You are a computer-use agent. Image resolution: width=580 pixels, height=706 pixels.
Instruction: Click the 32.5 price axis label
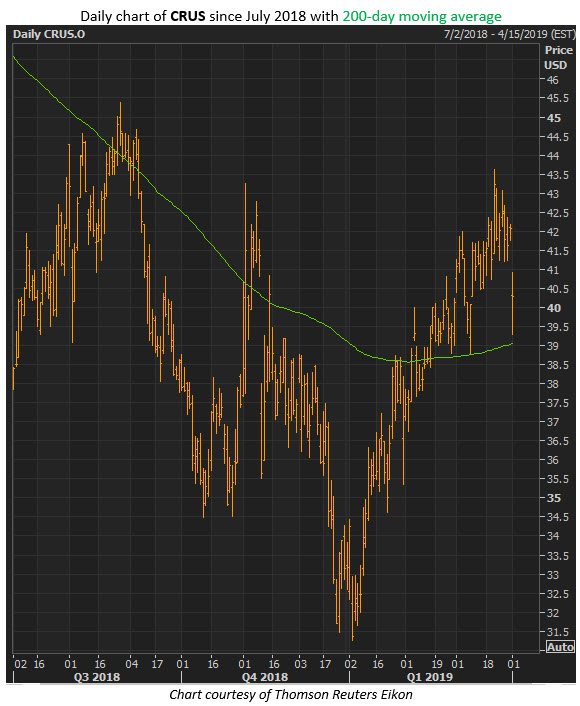click(x=557, y=594)
